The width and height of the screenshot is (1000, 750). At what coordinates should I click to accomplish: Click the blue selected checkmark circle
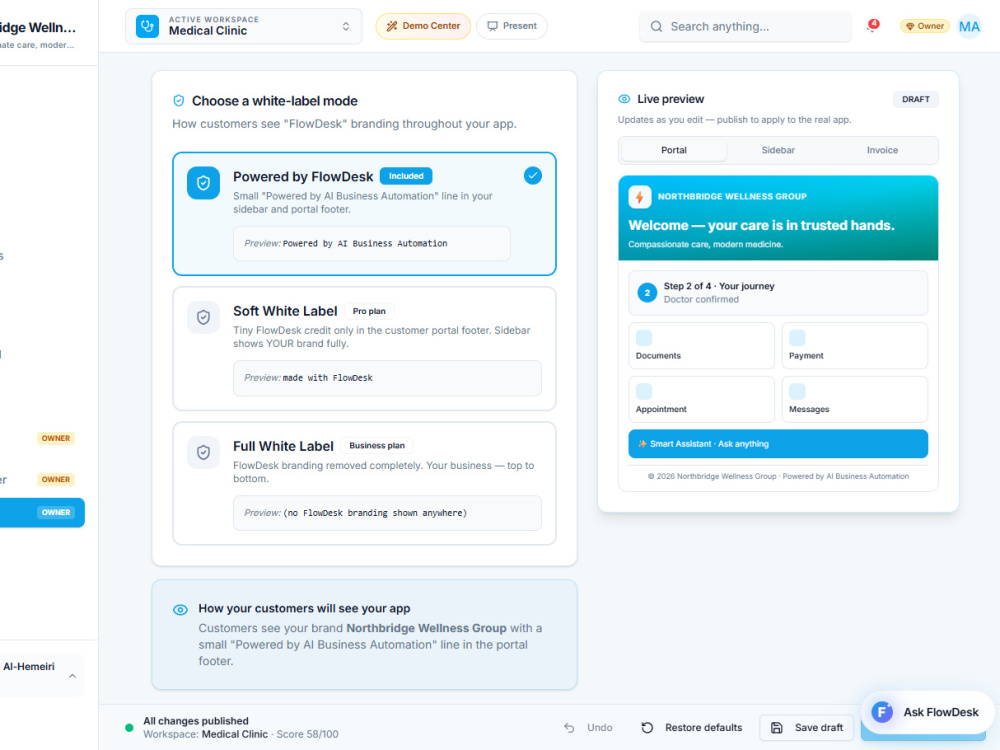[533, 175]
